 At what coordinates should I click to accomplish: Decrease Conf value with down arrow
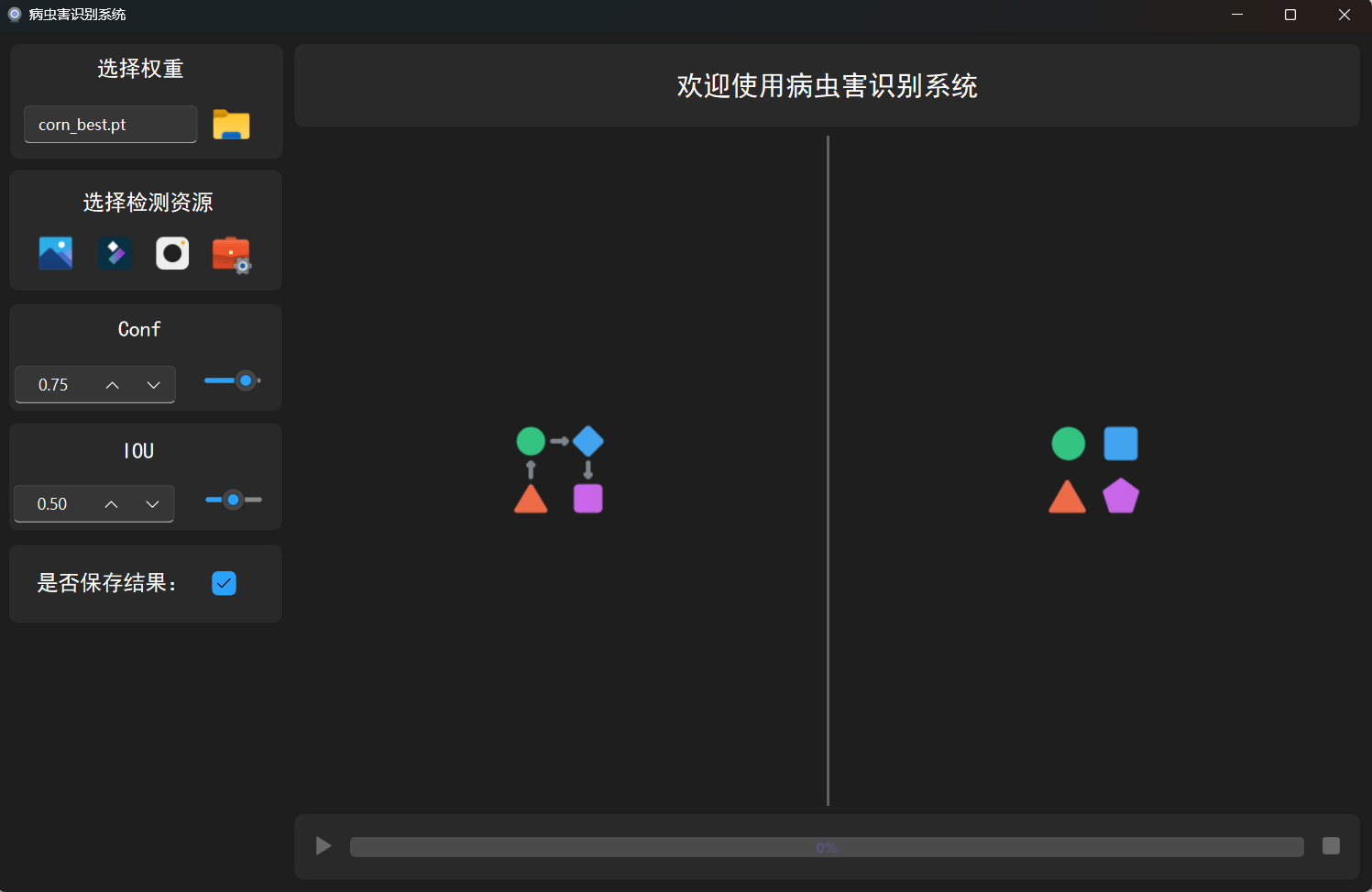tap(153, 385)
